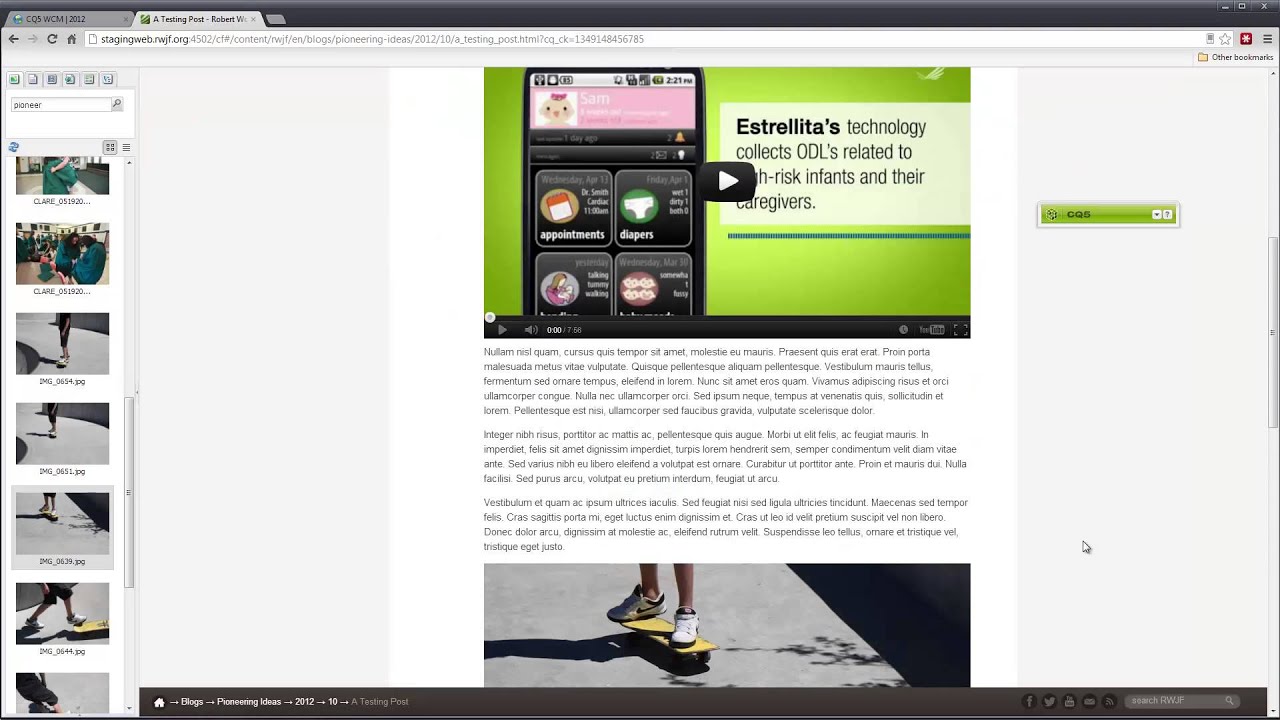Open the email icon in the footer
The image size is (1280, 720).
pos(1089,701)
